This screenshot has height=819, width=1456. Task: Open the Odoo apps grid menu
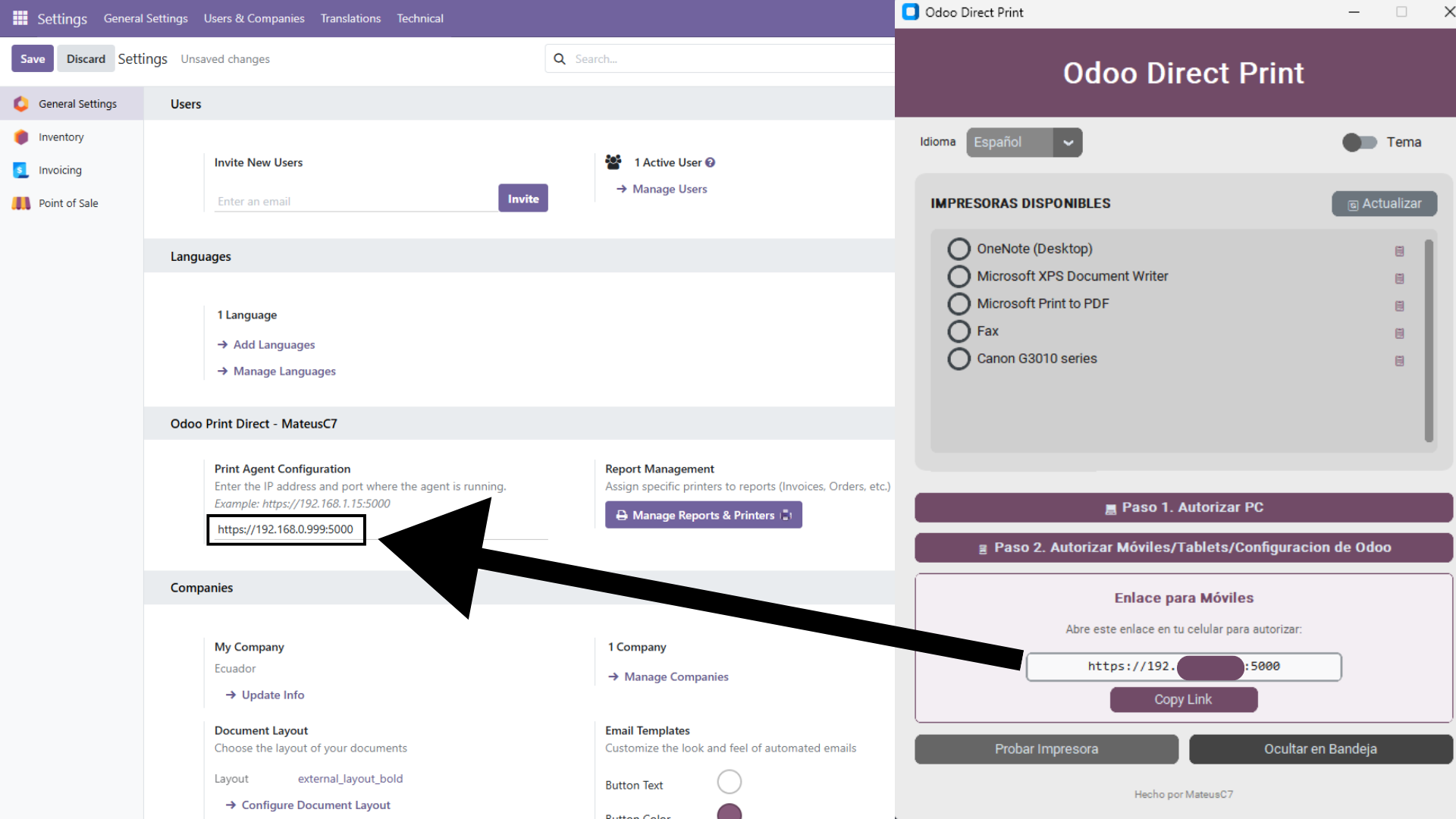tap(20, 18)
